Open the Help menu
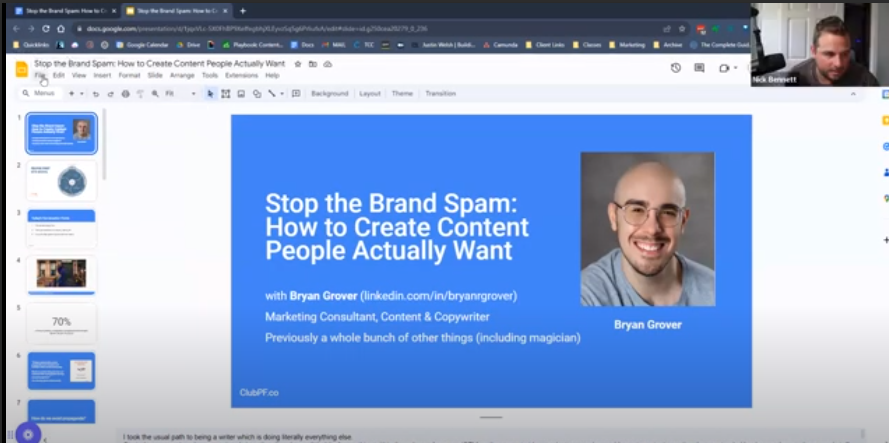 [272, 75]
